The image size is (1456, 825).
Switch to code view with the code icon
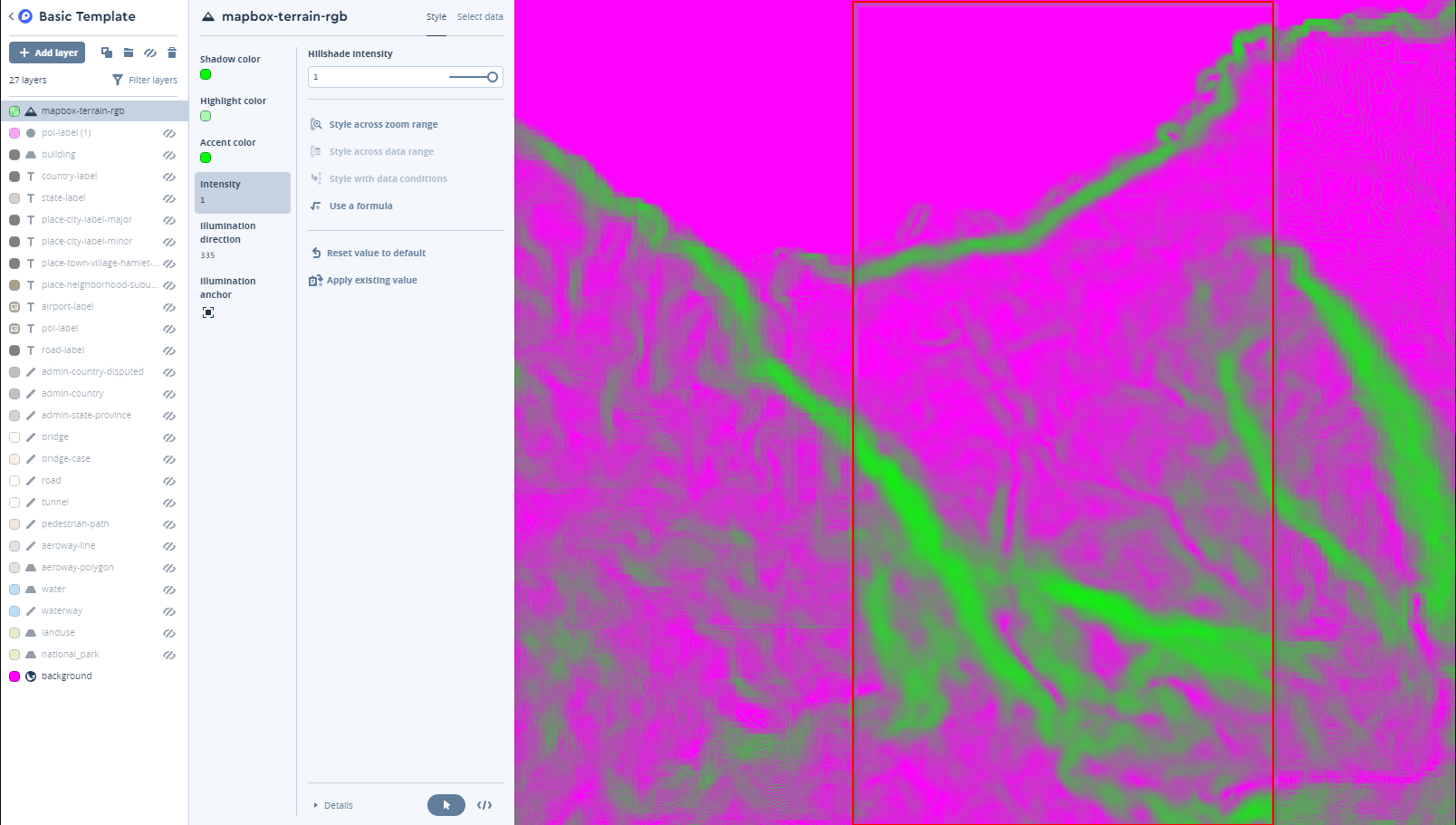(x=484, y=805)
